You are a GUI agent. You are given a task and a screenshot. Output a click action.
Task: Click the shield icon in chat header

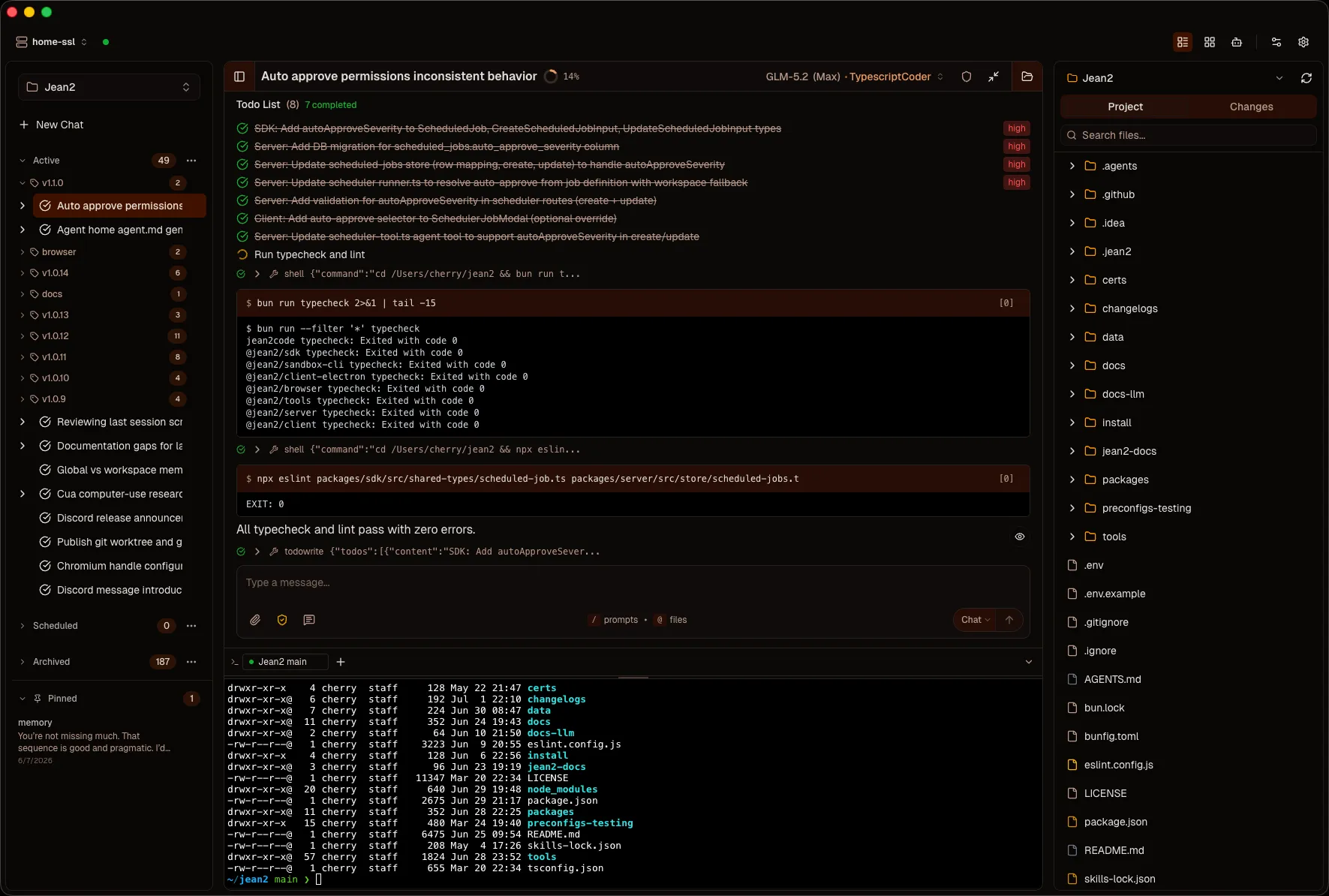coord(967,77)
